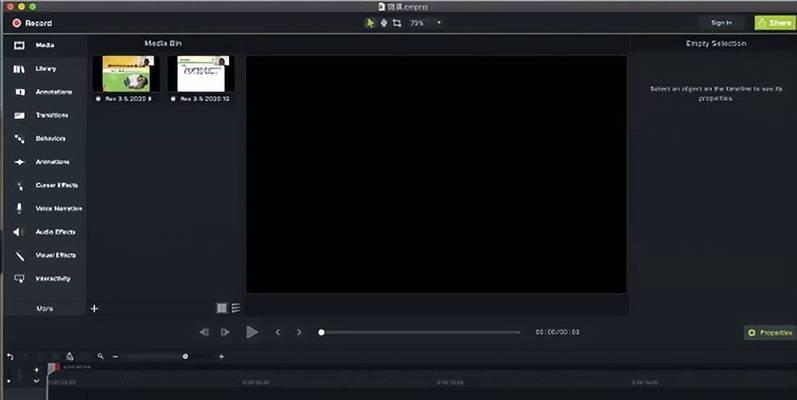Viewport: 797px width, 400px height.
Task: Select the arrow edit mode tool
Action: coord(370,23)
